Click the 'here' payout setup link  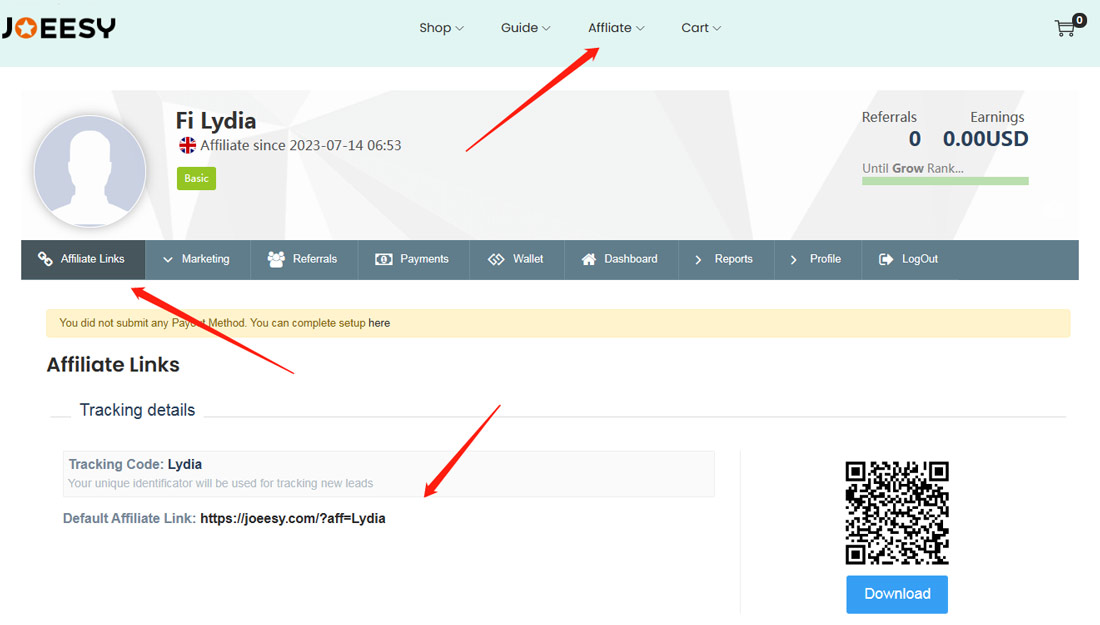click(379, 323)
